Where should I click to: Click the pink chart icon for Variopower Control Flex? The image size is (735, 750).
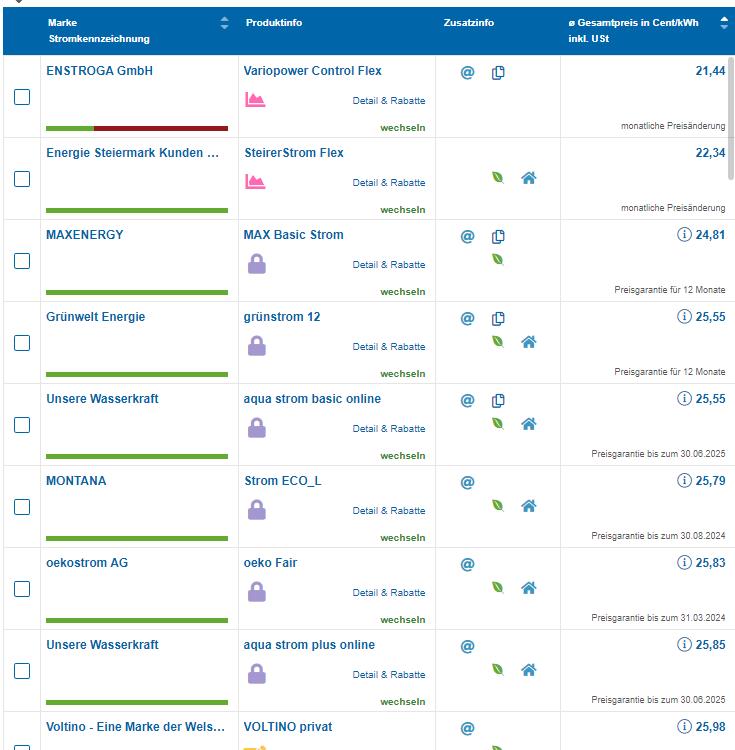point(255,99)
